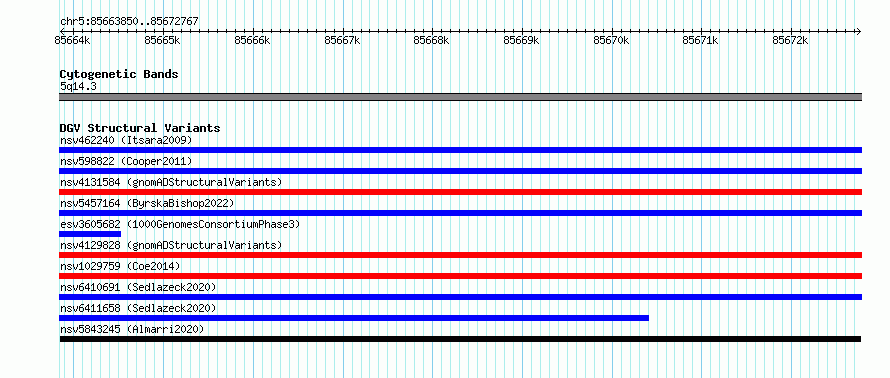The width and height of the screenshot is (890, 378).
Task: Click the 85670k ruler tick label
Action: (x=611, y=40)
